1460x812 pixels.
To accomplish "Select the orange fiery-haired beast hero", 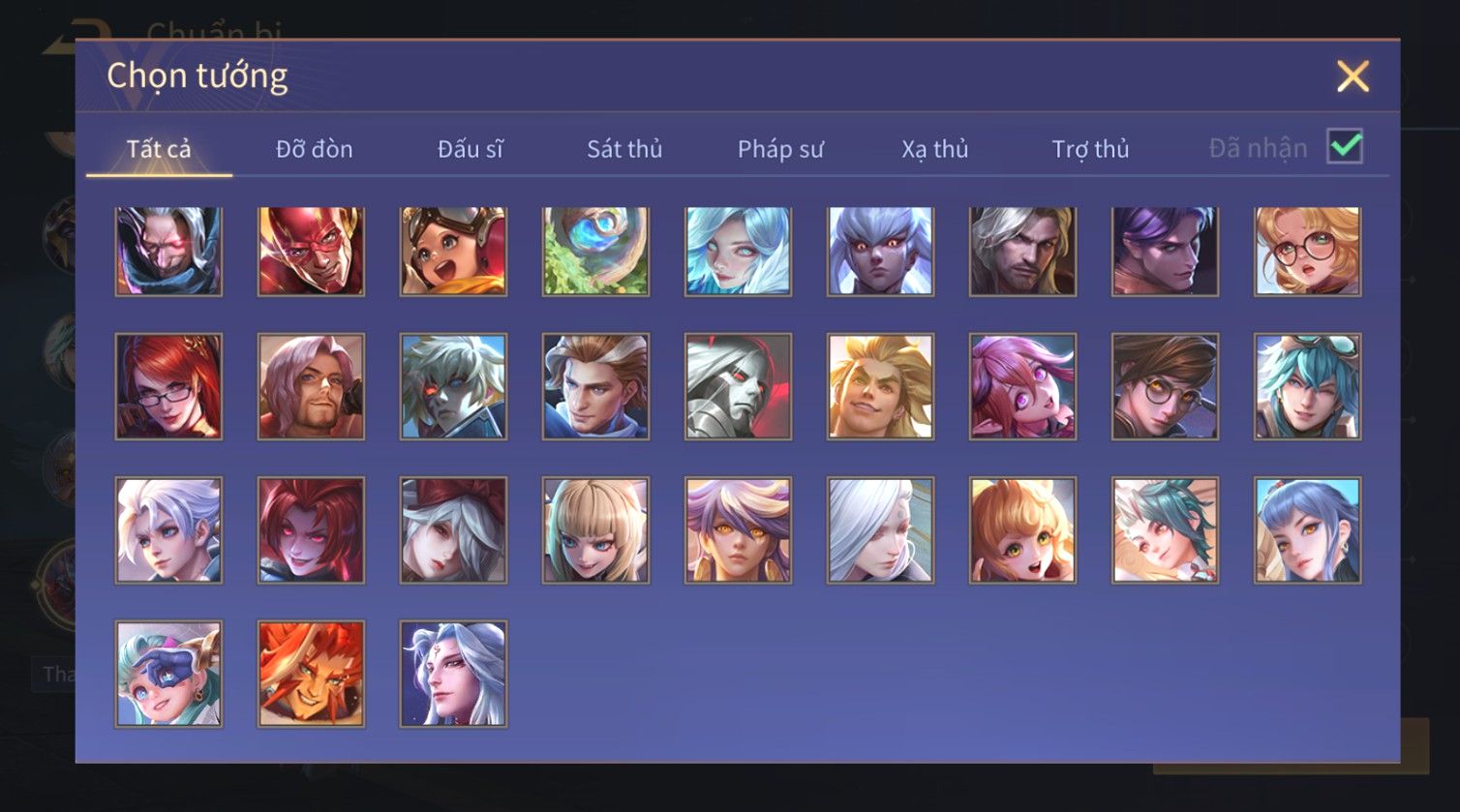I will pos(311,674).
